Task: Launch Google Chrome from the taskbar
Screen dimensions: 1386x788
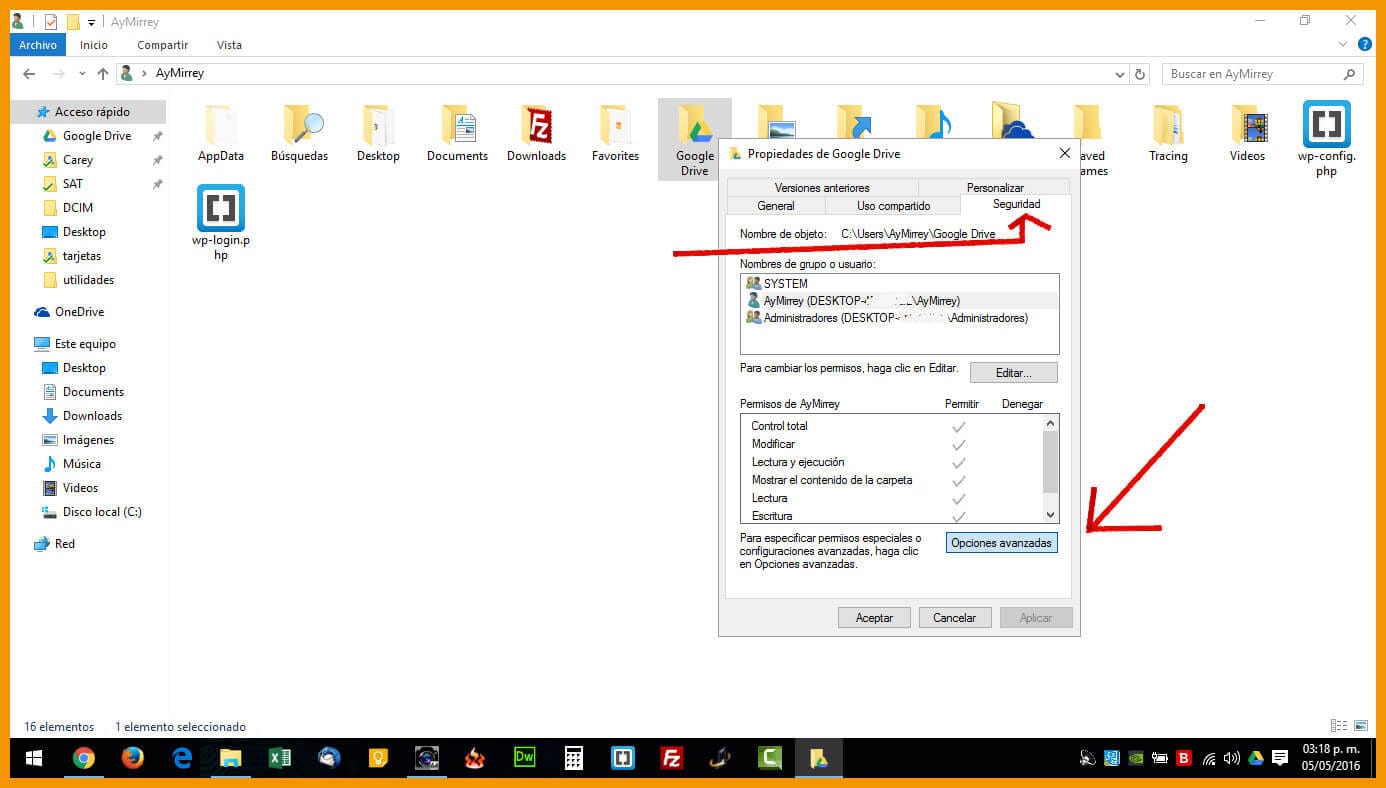Action: tap(83, 758)
